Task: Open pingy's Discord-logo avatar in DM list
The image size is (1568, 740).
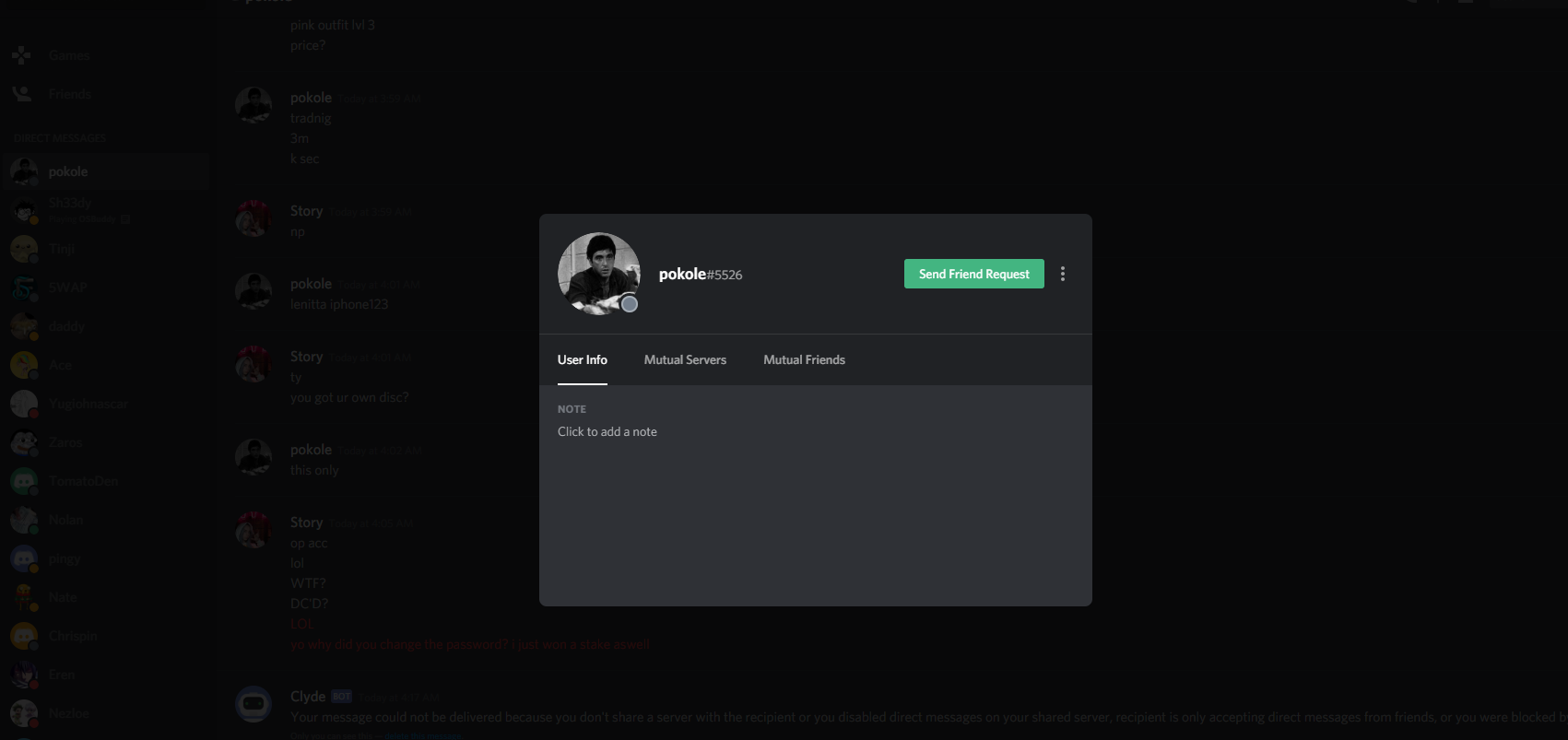Action: (x=24, y=558)
